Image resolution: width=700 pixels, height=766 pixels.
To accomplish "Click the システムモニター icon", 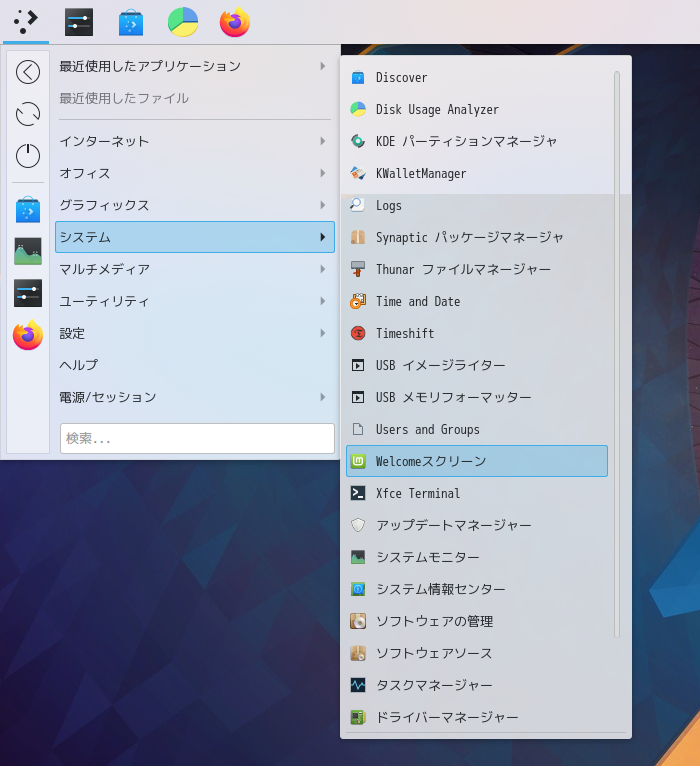I will [358, 557].
